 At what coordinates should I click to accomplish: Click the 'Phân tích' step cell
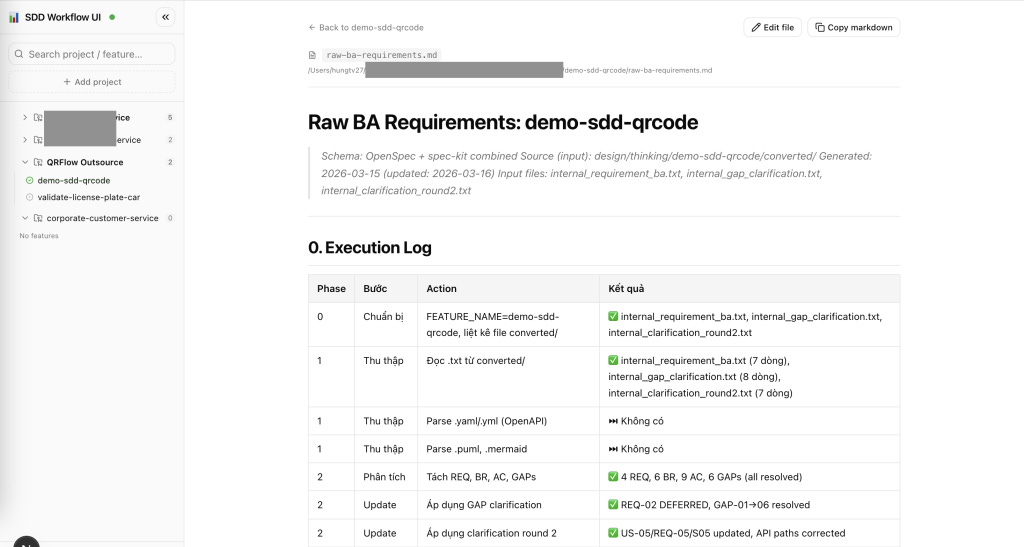pos(384,477)
